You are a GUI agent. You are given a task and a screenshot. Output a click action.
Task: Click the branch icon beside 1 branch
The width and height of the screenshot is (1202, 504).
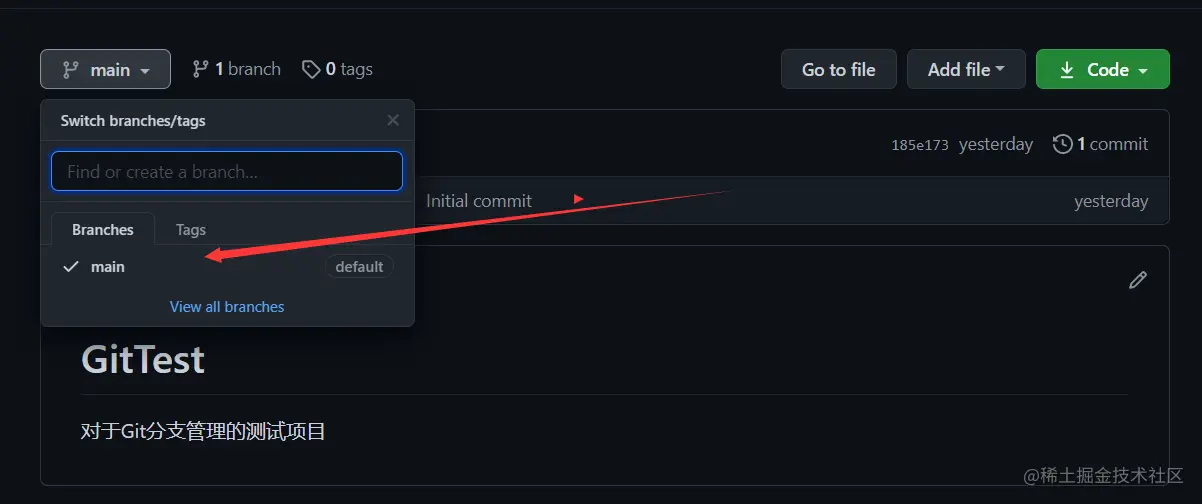coord(201,69)
